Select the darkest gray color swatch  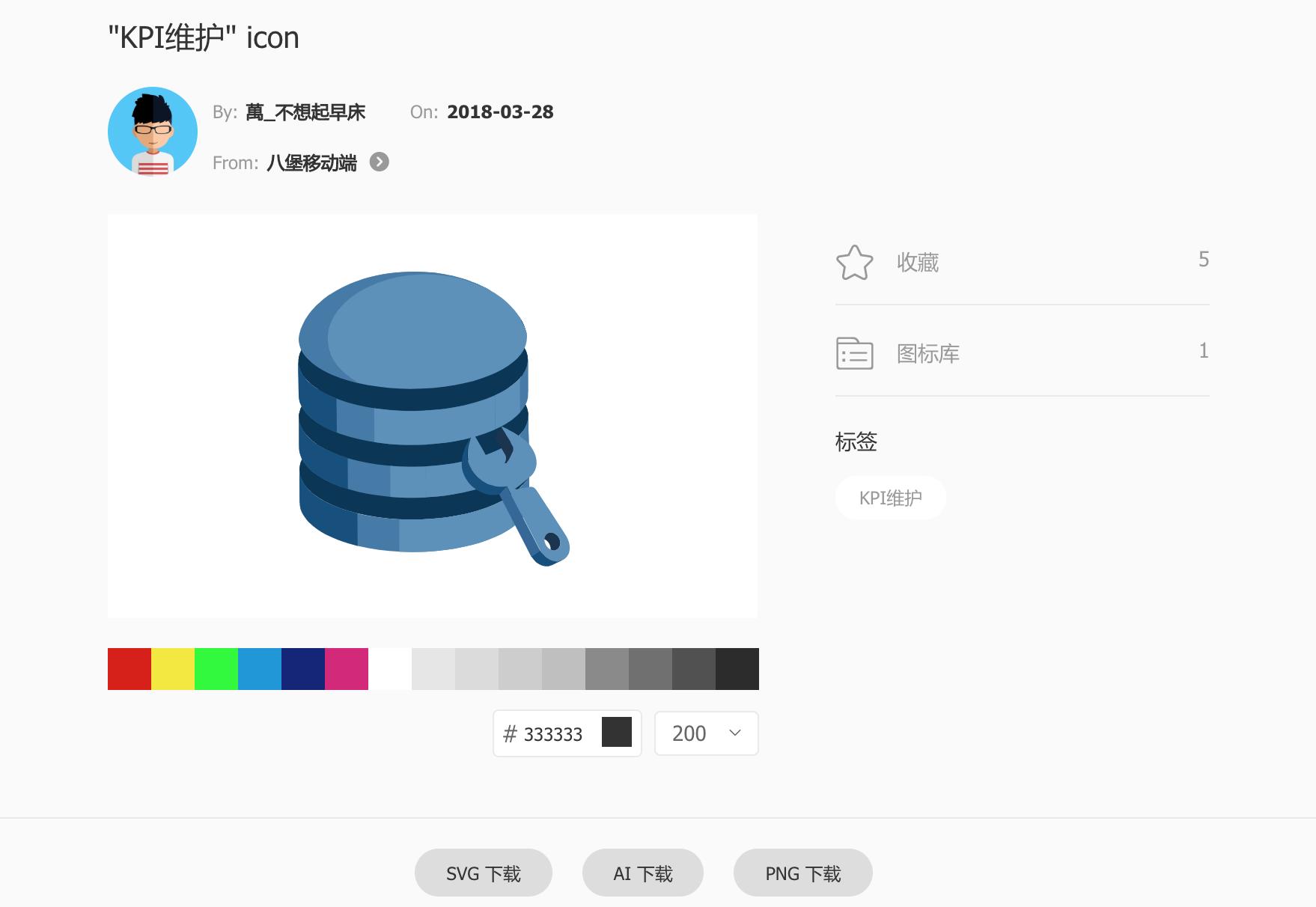736,668
